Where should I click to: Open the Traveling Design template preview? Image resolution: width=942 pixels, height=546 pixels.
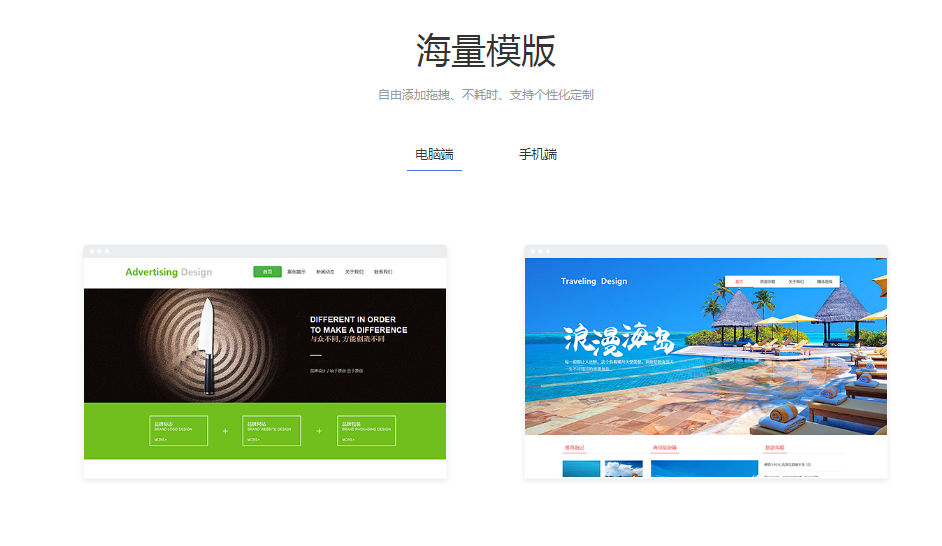tap(706, 362)
